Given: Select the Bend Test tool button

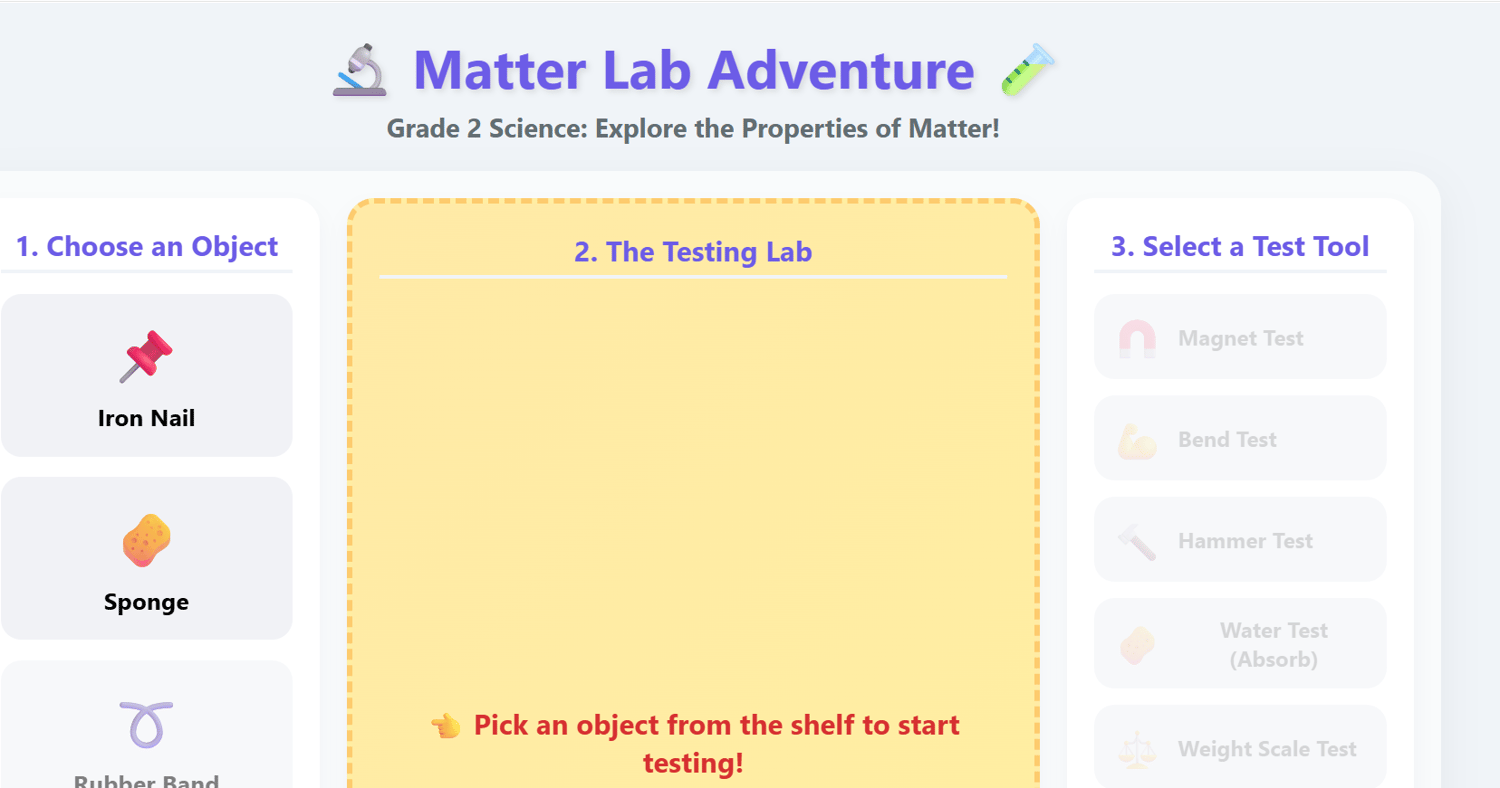Looking at the screenshot, I should click(x=1240, y=438).
